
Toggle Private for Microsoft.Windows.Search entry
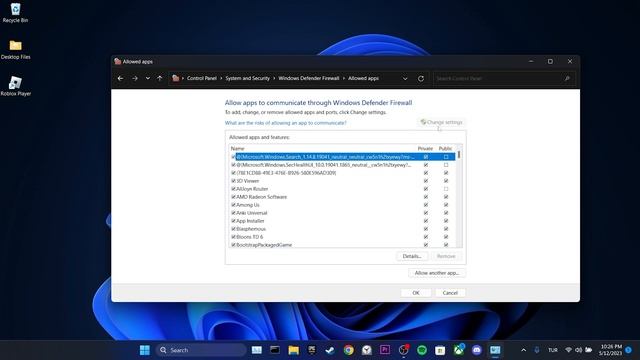(x=426, y=157)
